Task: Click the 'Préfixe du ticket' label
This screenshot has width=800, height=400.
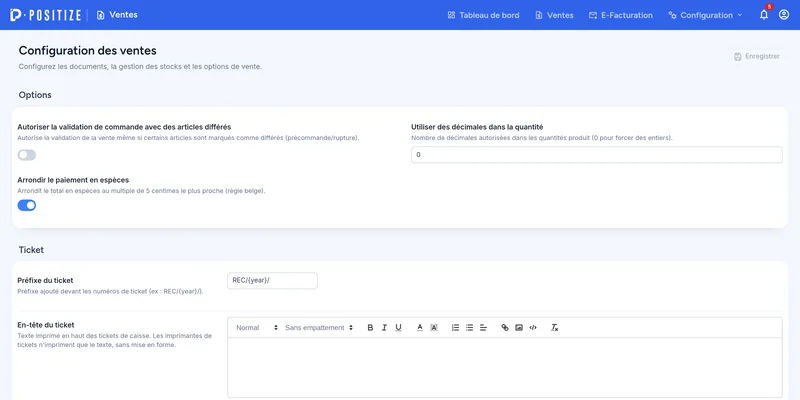Action: point(45,281)
